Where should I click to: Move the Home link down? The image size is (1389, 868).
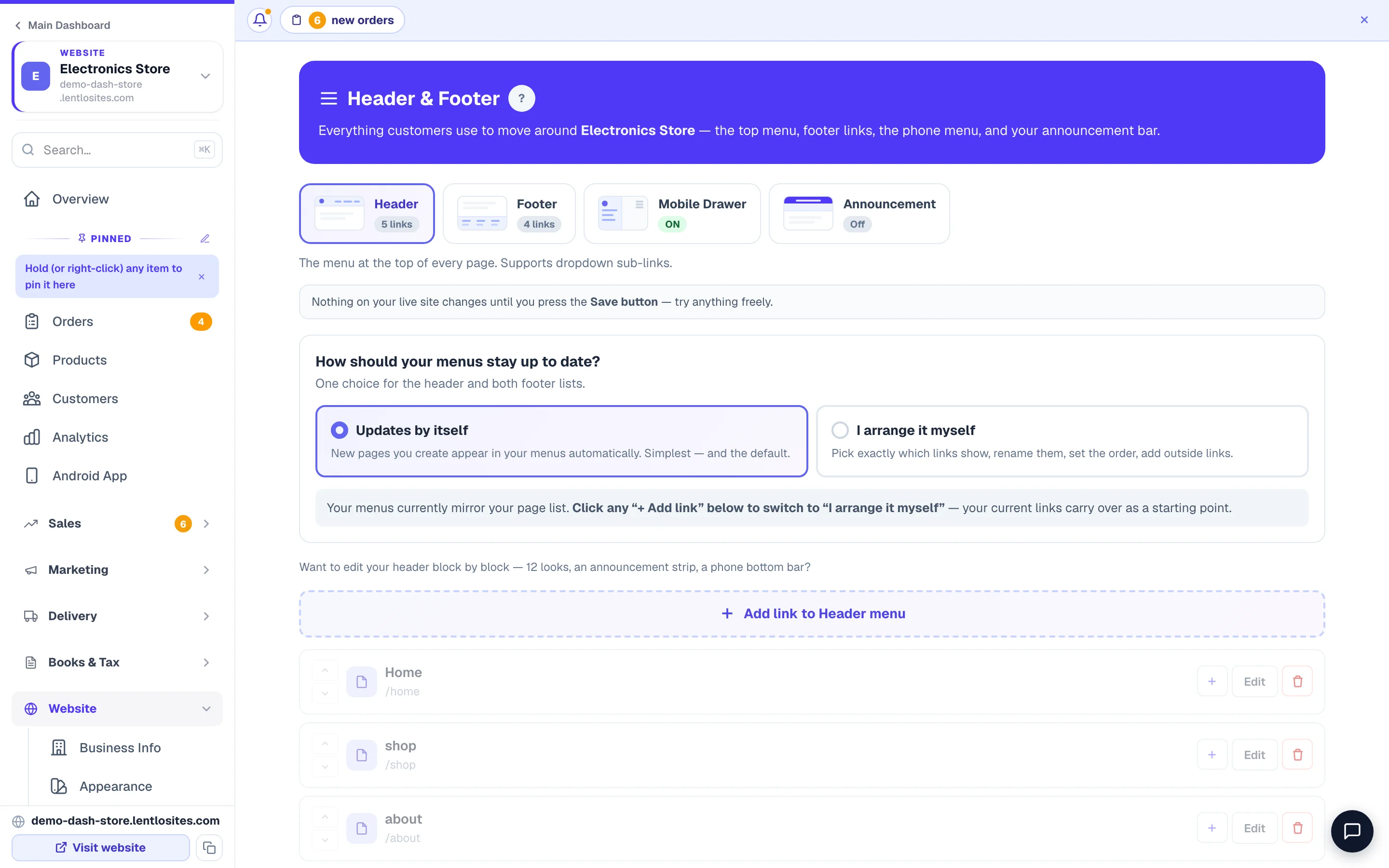point(325,693)
